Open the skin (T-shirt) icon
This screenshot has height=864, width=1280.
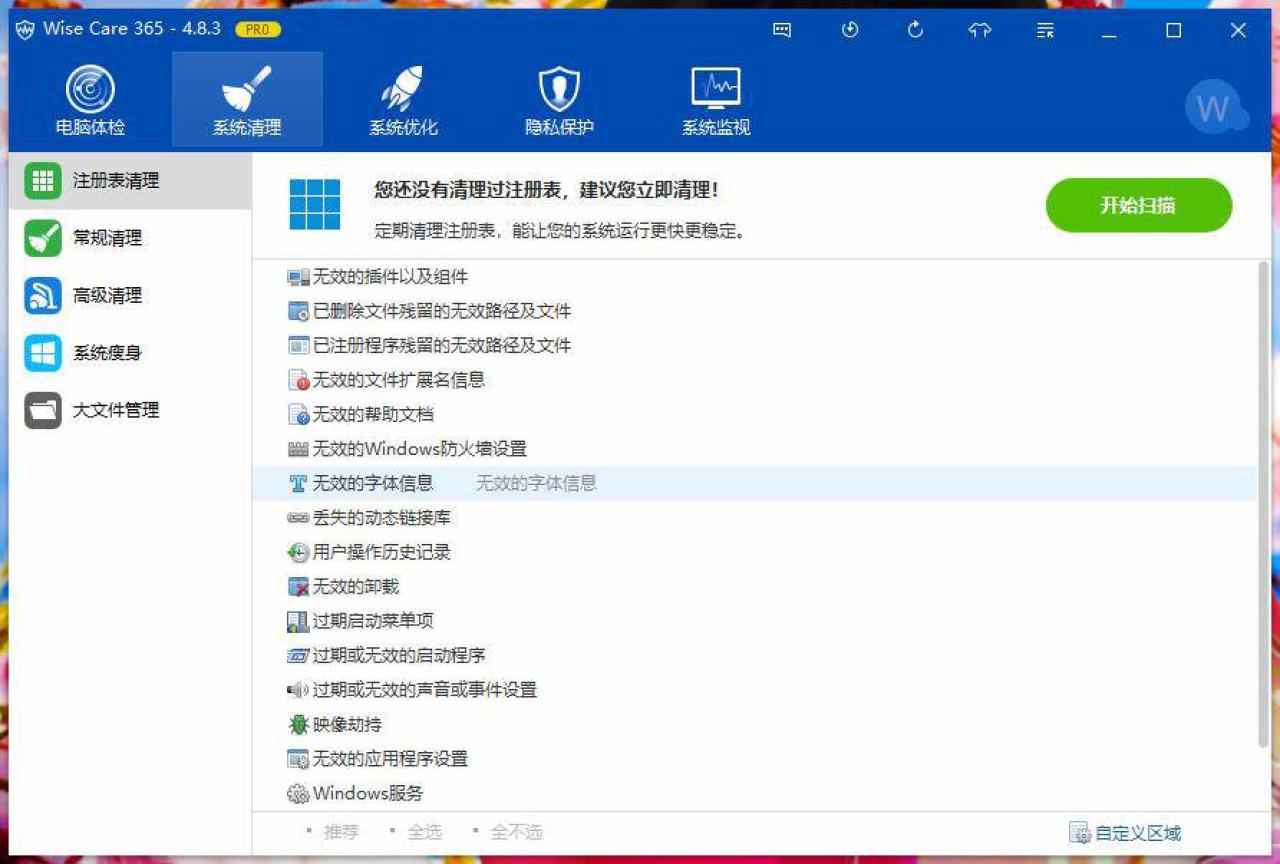(980, 30)
